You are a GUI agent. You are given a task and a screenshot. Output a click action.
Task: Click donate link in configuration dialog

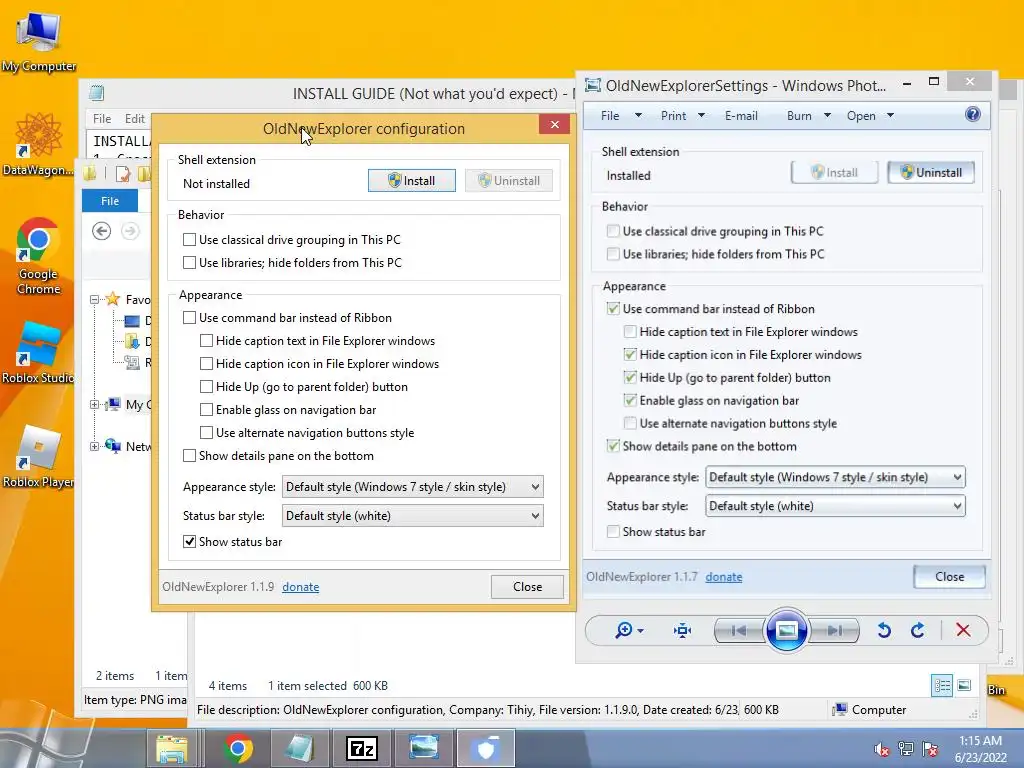pos(300,587)
